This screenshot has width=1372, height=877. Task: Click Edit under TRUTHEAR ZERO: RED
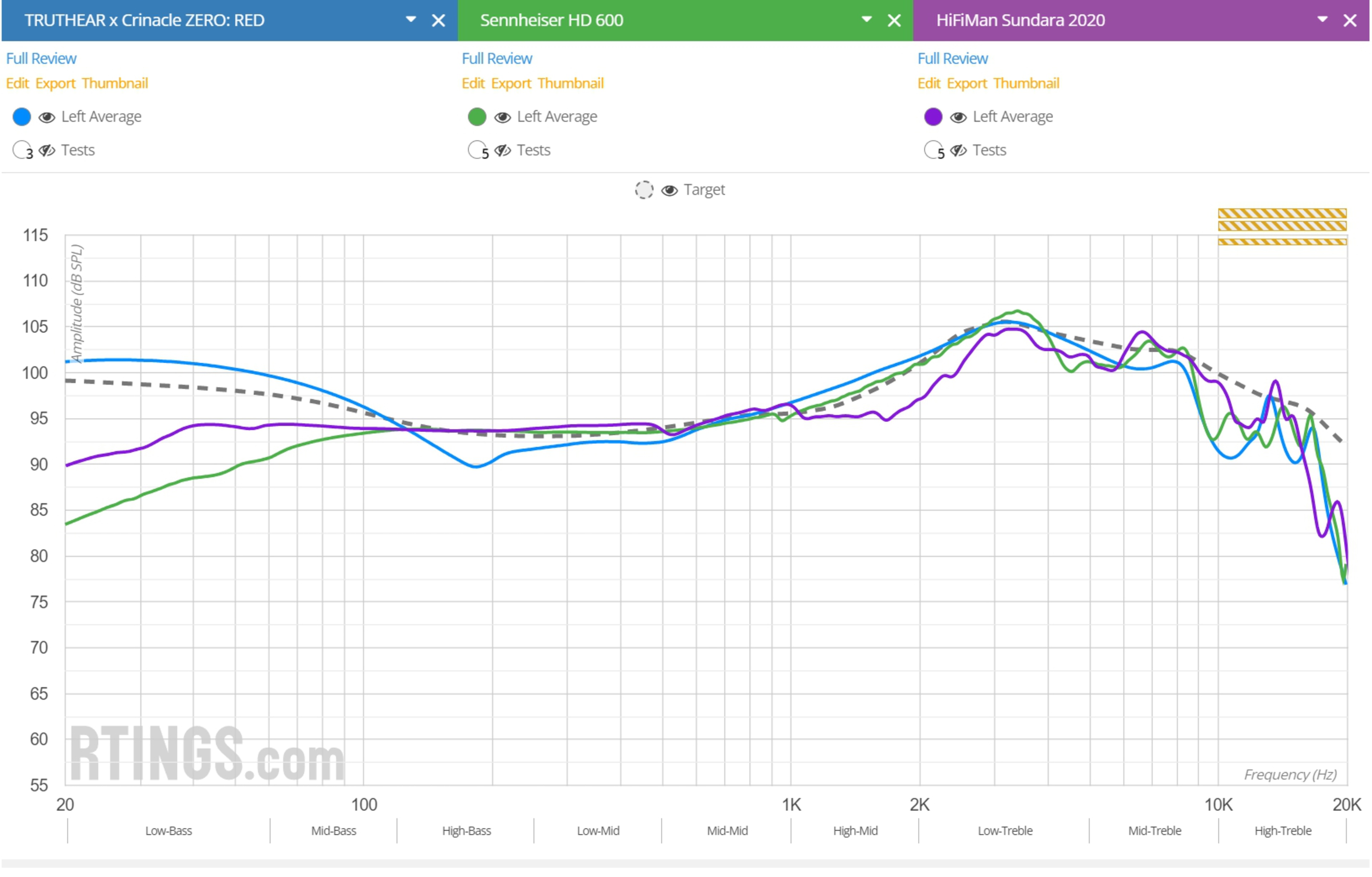point(17,83)
